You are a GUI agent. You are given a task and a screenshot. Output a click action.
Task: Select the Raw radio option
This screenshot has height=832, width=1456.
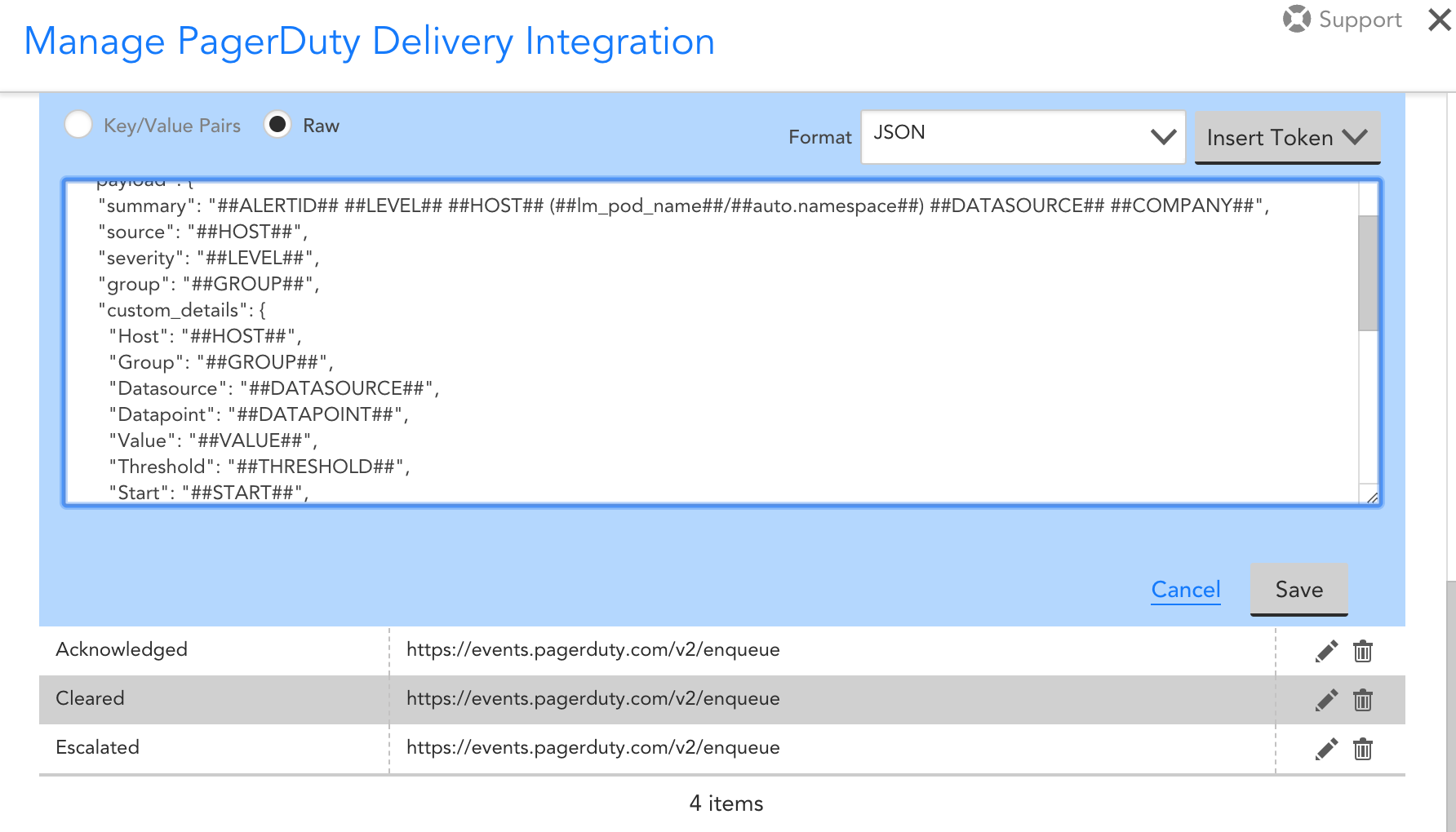point(277,125)
